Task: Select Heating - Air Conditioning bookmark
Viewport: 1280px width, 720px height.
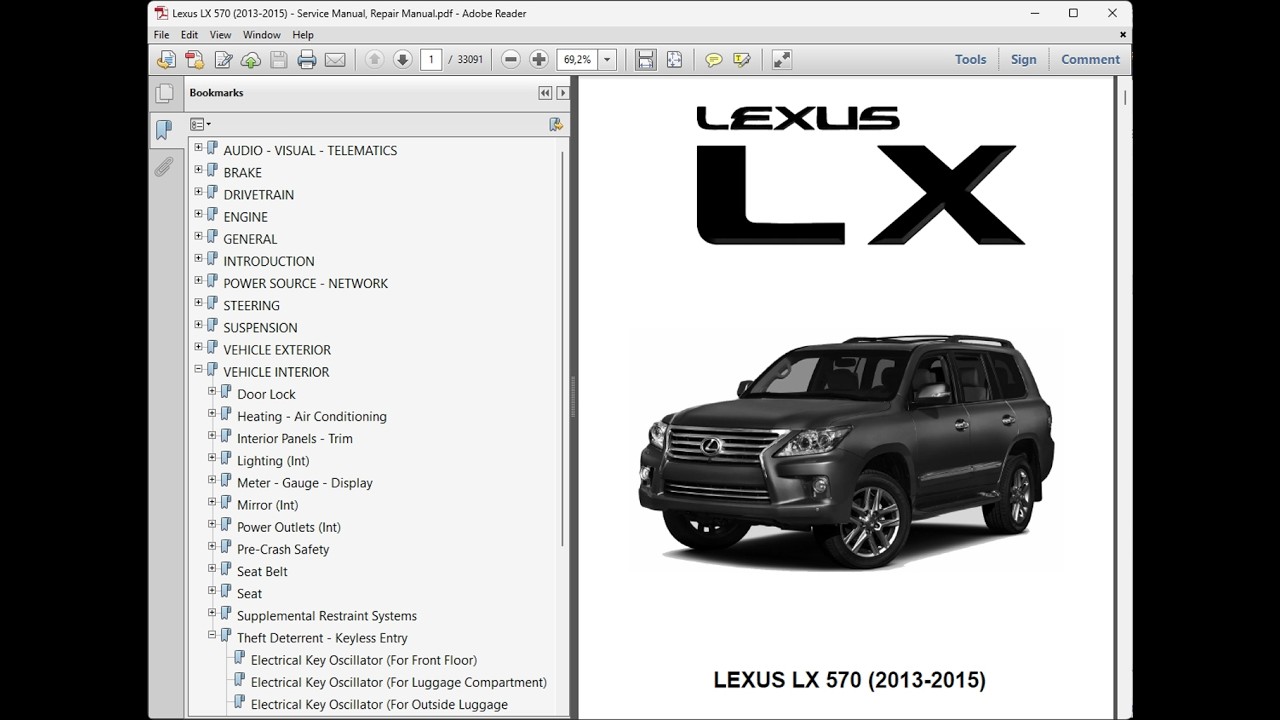Action: click(x=312, y=416)
